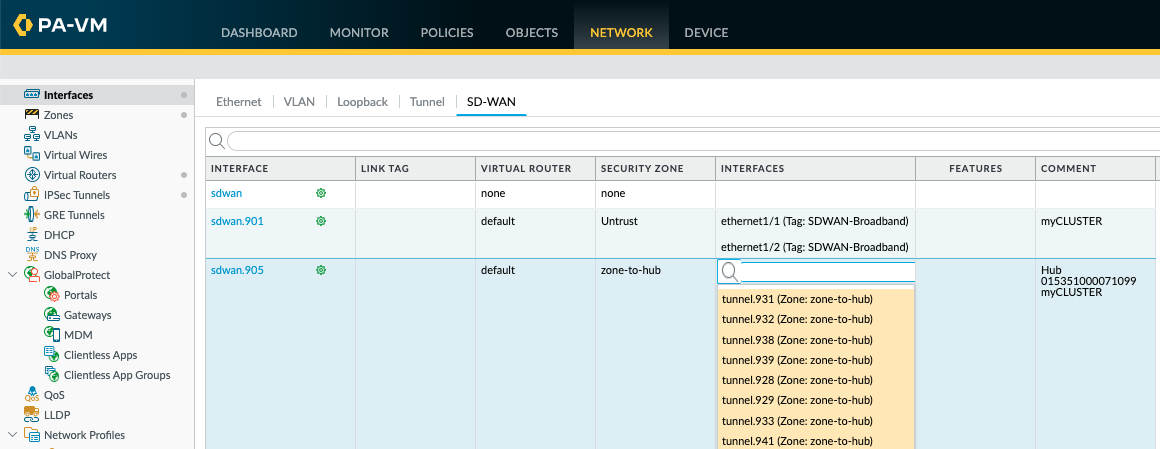Screen dimensions: 1160x449
Task: Switch to the Loopback tab
Action: click(x=362, y=102)
